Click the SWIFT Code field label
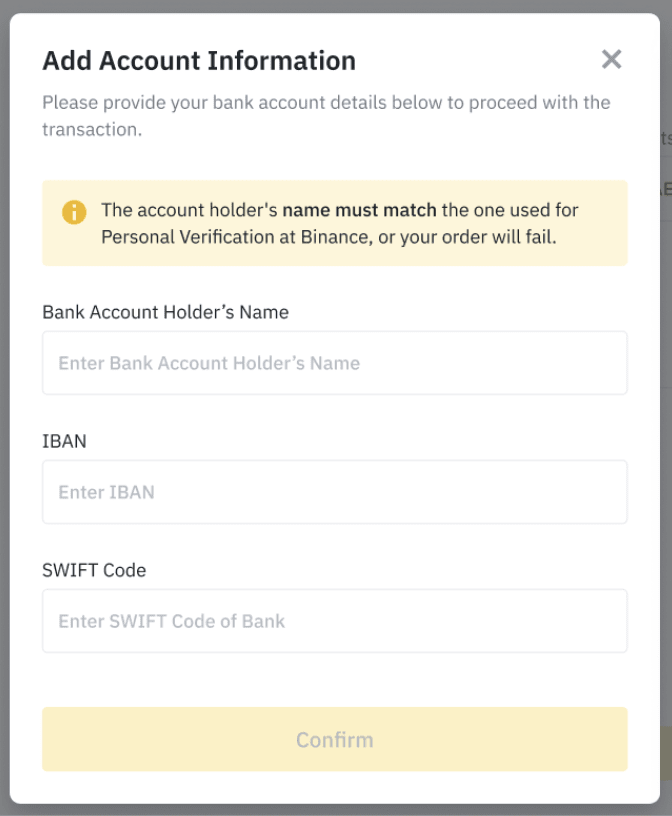This screenshot has height=816, width=672. [94, 570]
